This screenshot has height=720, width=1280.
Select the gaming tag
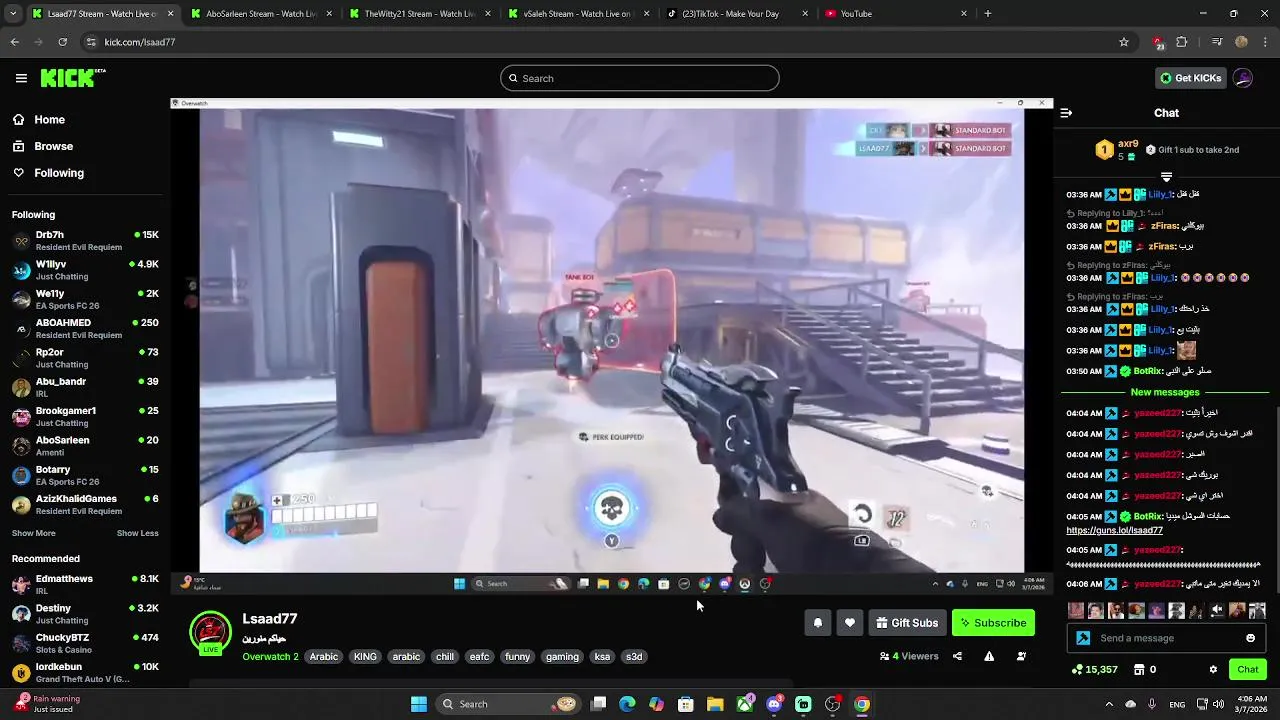pos(562,657)
